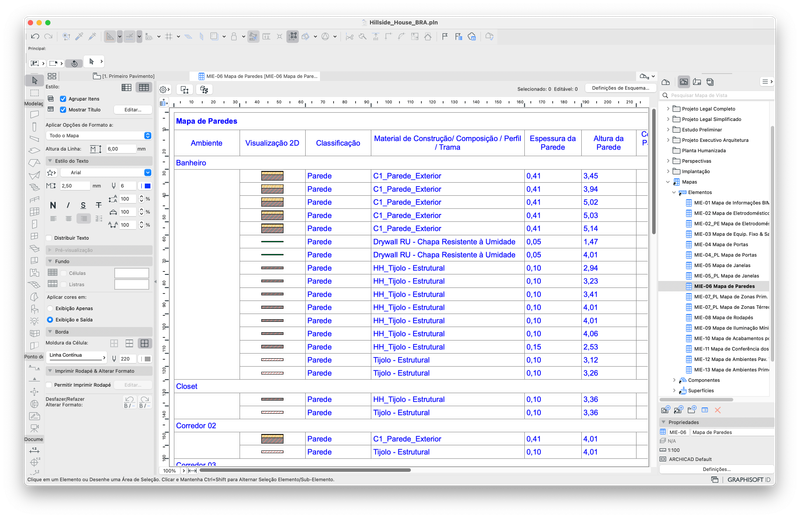Screen dimensions: 800x518
Task: Expand the Componentes tree node
Action: tap(674, 380)
